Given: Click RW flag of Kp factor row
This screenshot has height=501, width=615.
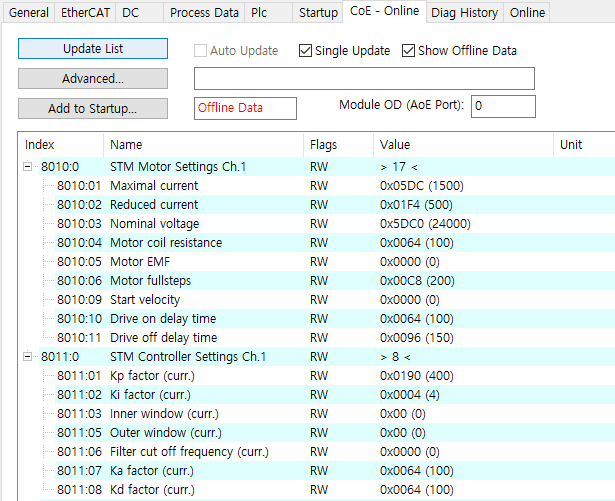Looking at the screenshot, I should [x=319, y=376].
